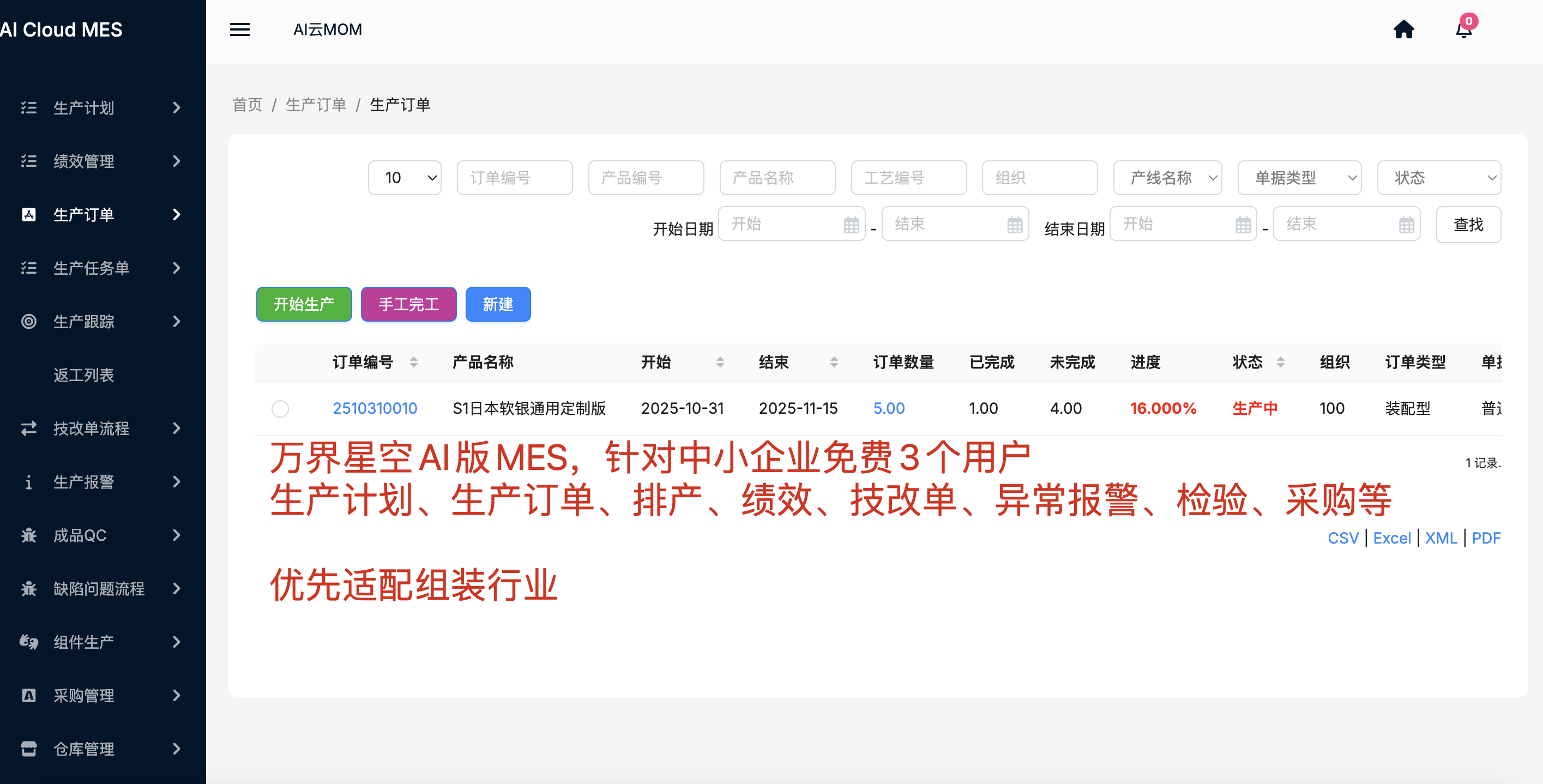Select the radio button for order 2510310010
Screen dimensions: 1543x784
(x=280, y=408)
